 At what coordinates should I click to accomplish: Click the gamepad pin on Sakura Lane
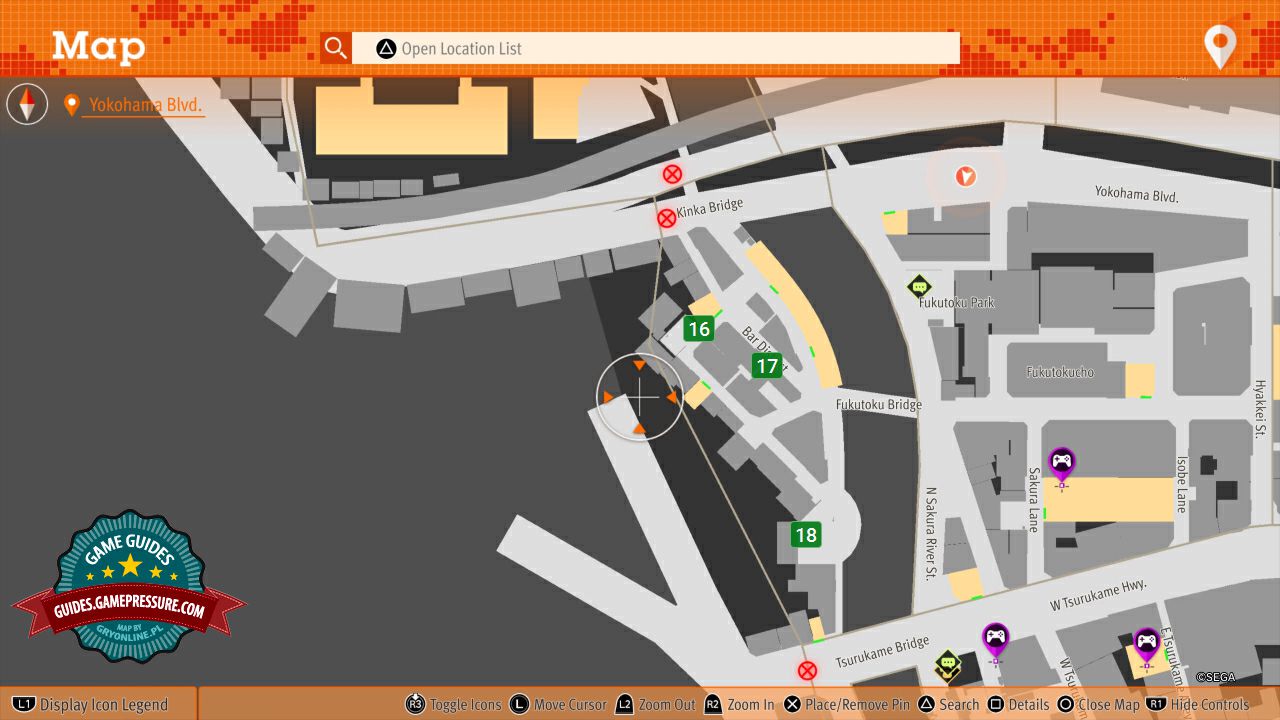tap(1061, 463)
